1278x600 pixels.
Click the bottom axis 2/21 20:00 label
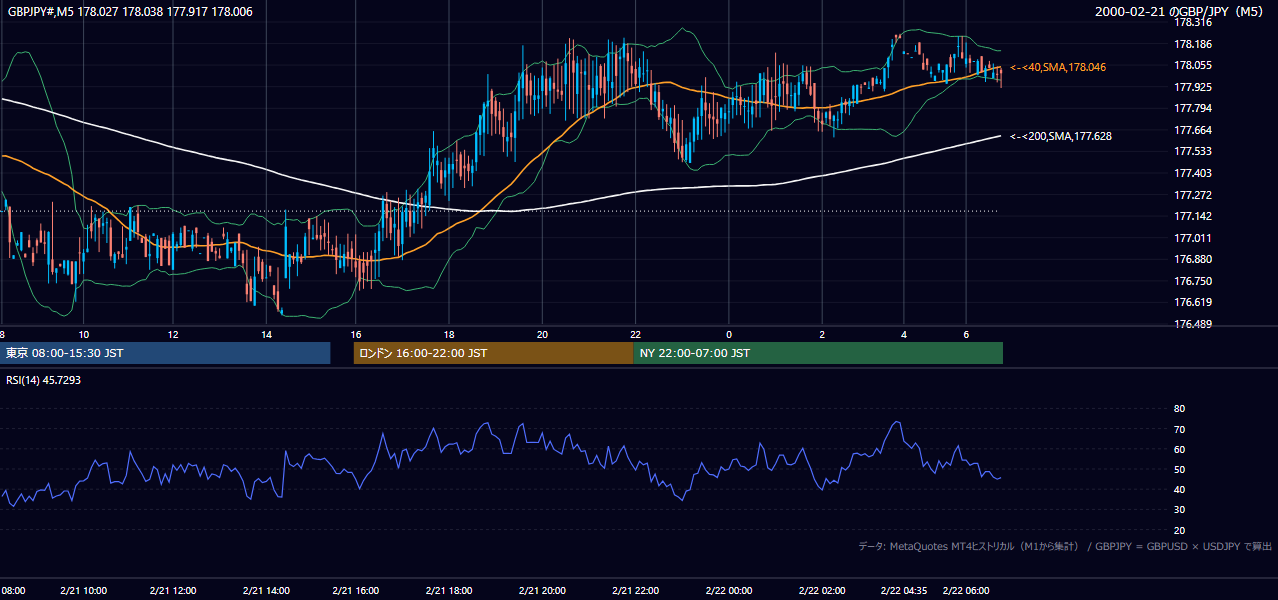[x=542, y=590]
